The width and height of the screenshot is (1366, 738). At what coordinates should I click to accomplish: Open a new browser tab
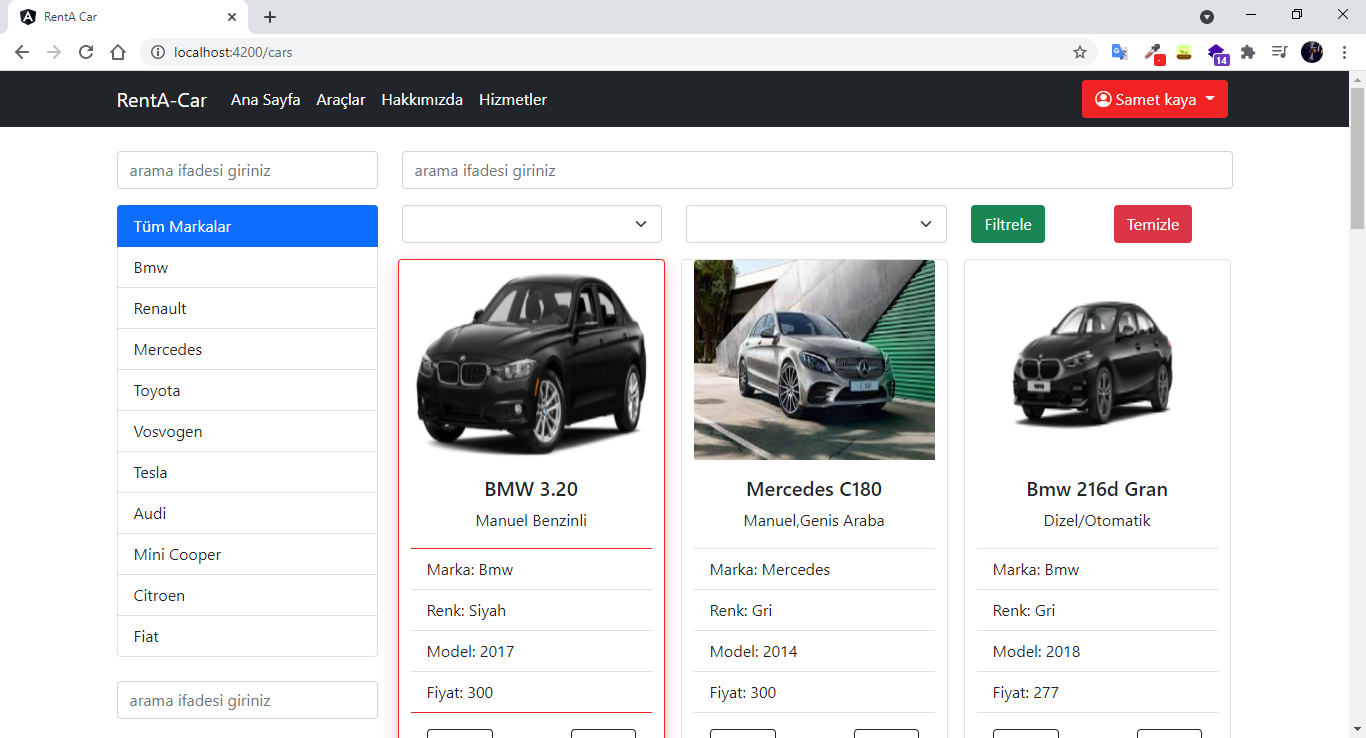point(270,17)
